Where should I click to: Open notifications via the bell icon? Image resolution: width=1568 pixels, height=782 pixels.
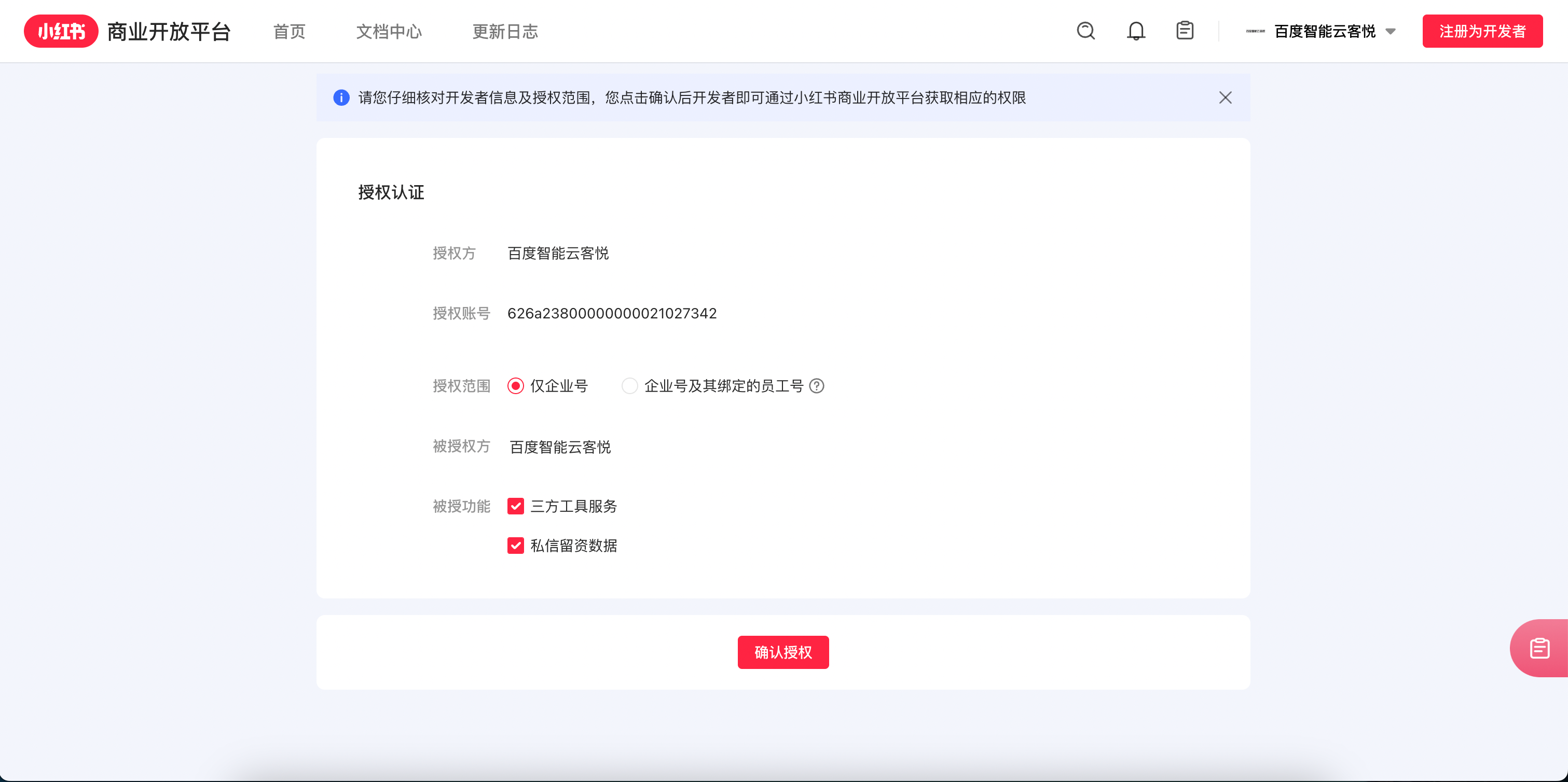1135,31
